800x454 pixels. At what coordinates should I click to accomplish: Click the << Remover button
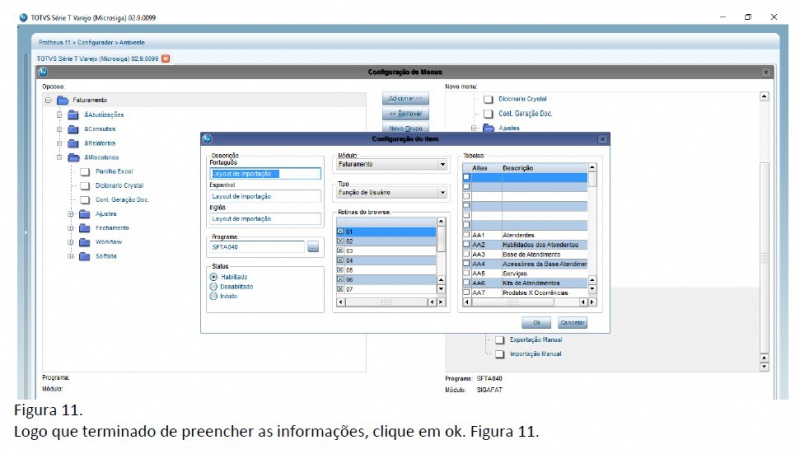[x=406, y=113]
